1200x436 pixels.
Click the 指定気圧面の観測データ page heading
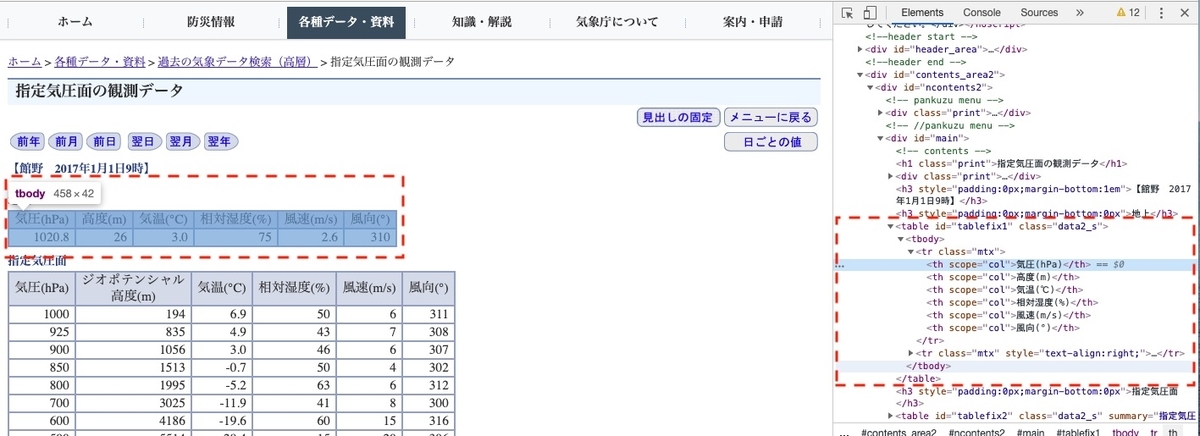pos(100,91)
